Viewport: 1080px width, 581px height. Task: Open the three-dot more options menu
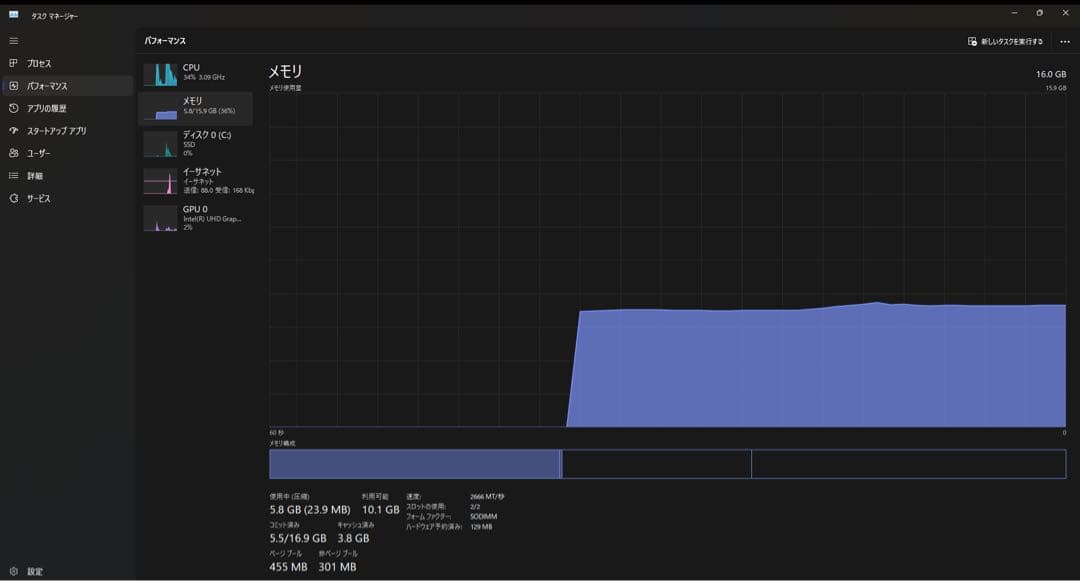[x=1064, y=41]
